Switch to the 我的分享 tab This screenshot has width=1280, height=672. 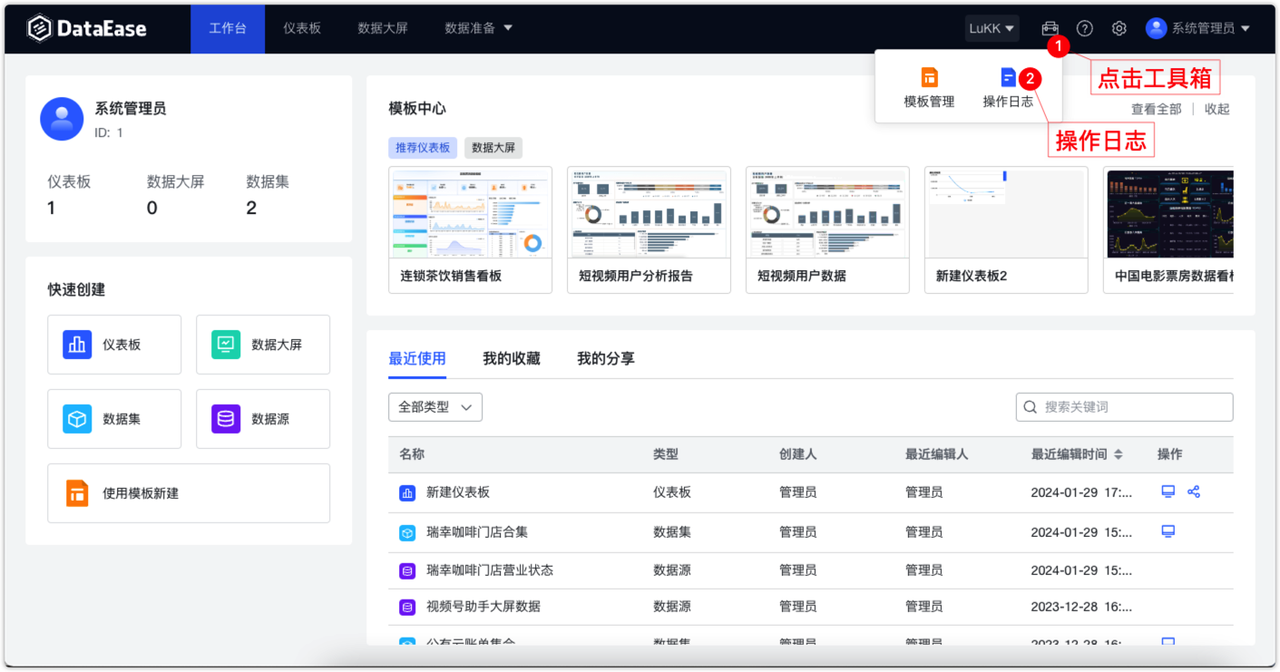coord(605,357)
